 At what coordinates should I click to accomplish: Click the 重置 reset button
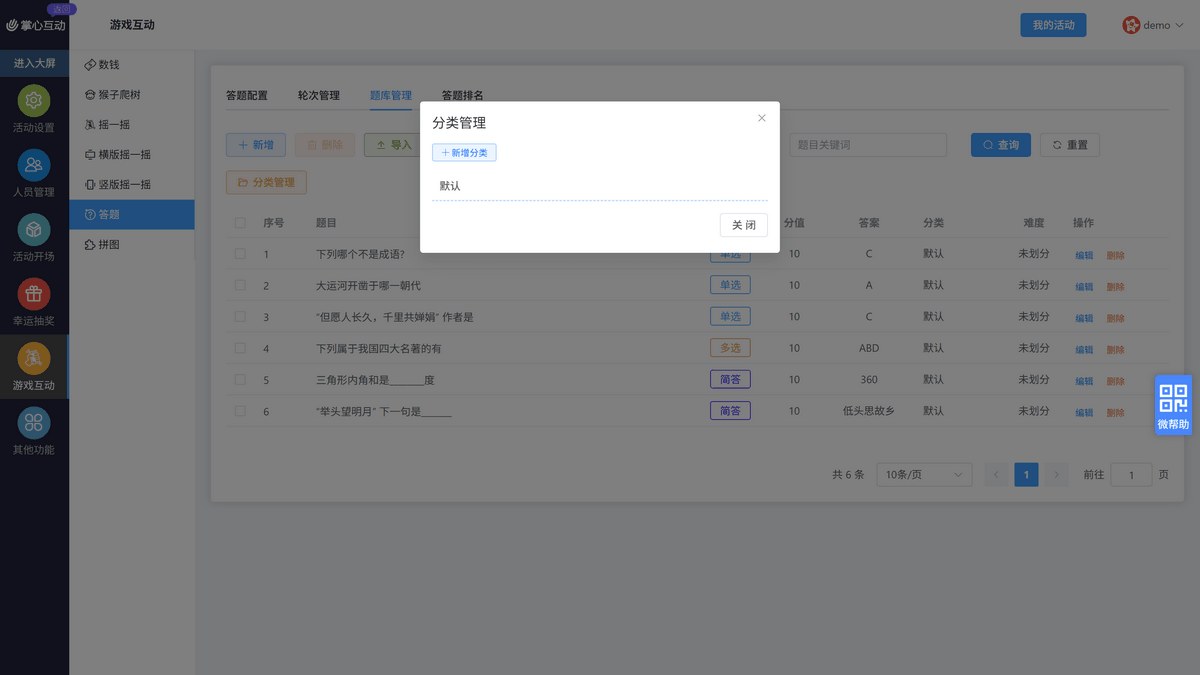[1070, 145]
